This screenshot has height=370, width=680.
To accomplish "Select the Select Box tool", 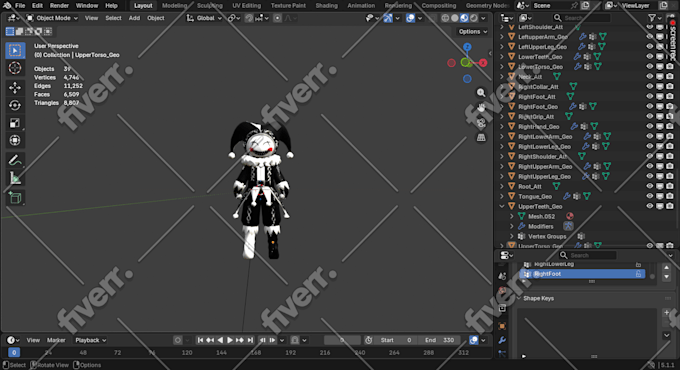I will (15, 50).
